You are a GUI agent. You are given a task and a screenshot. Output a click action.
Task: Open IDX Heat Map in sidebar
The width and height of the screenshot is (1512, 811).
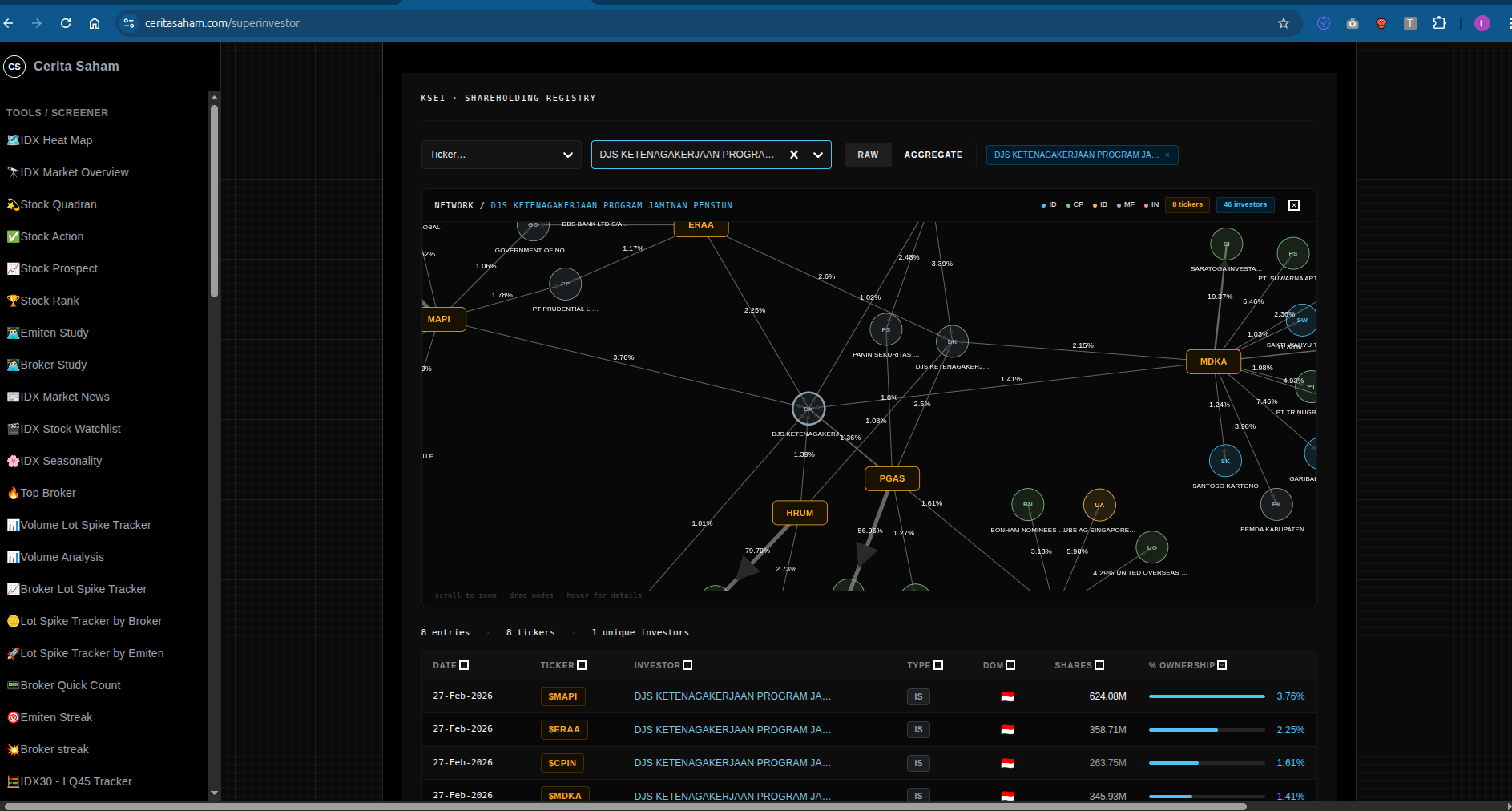pyautogui.click(x=56, y=140)
